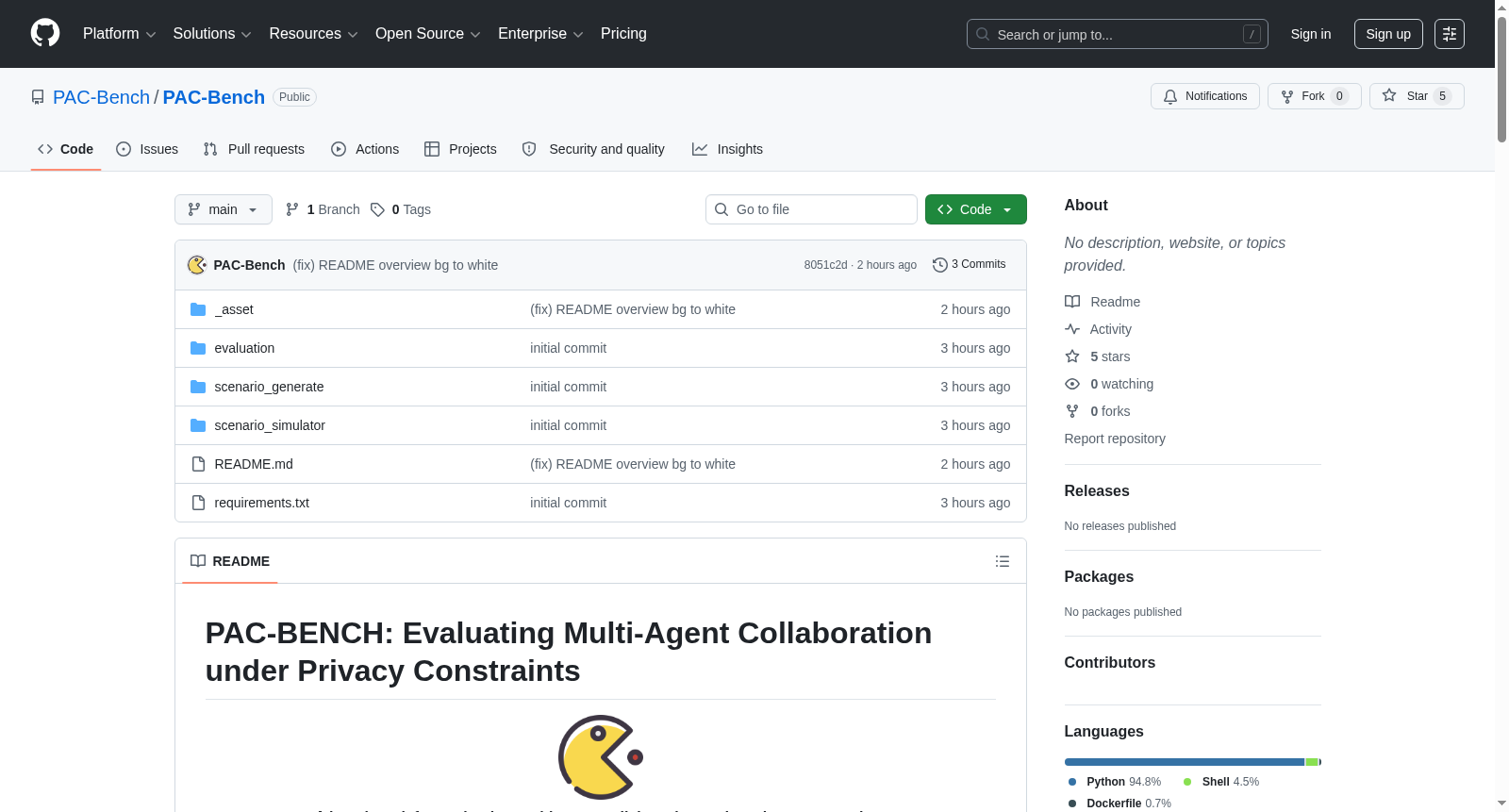Switch to the Actions tab
Image resolution: width=1509 pixels, height=812 pixels.
365,149
